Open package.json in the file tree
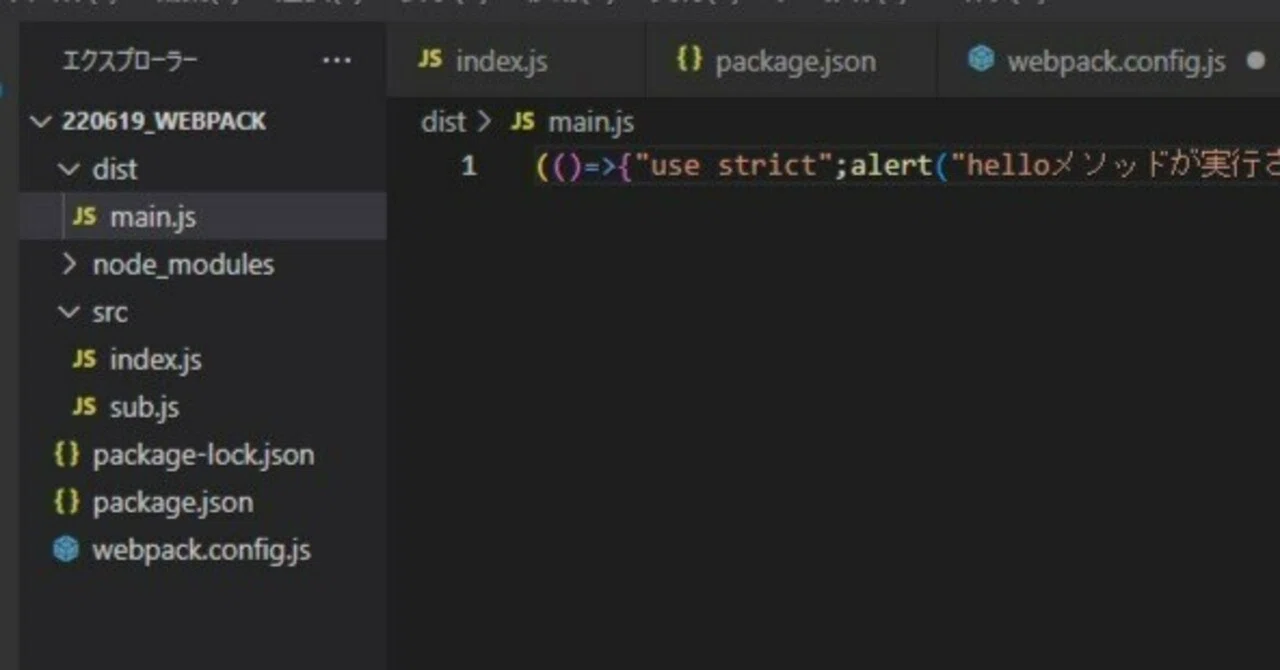 [203, 502]
